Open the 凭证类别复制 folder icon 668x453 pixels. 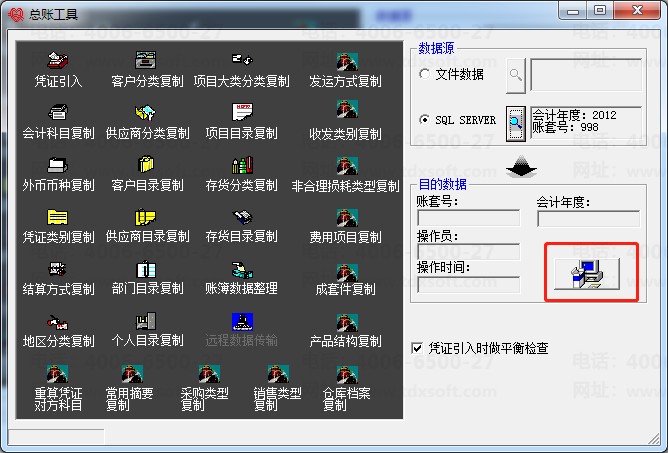click(x=58, y=217)
